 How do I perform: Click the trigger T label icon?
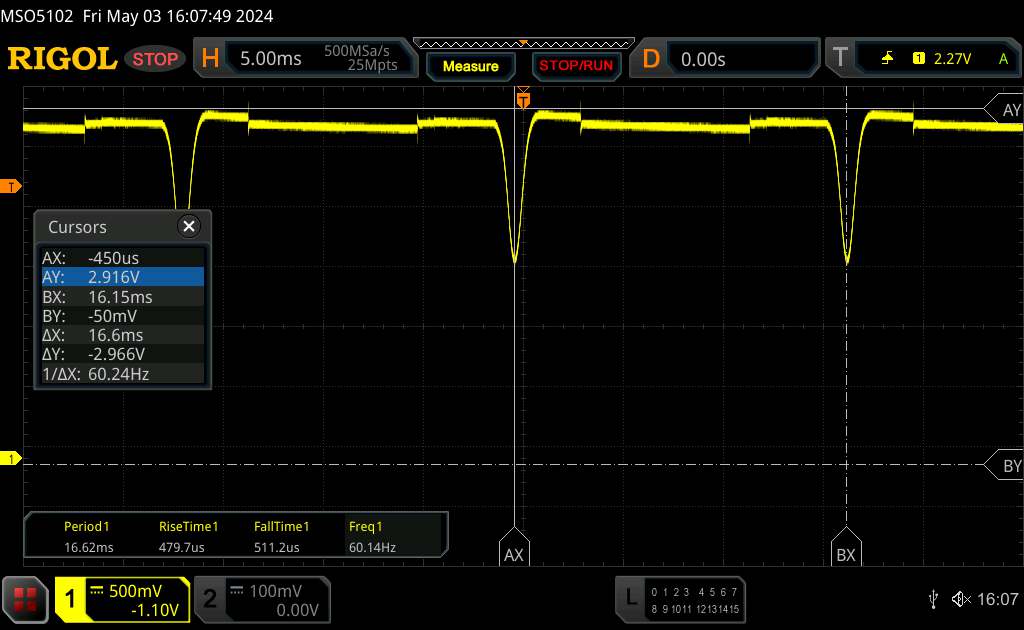840,58
